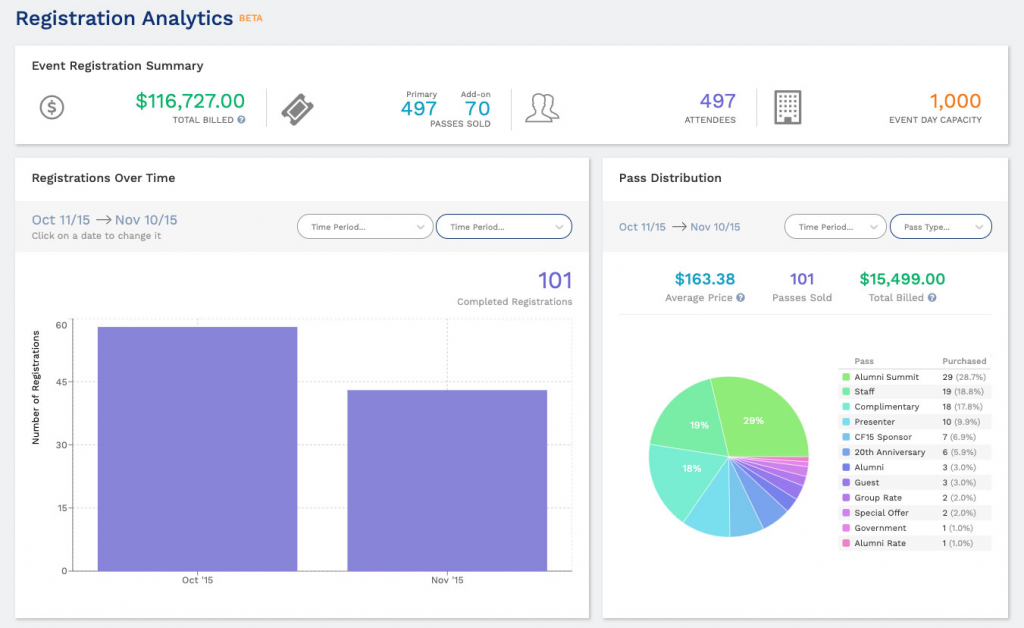The image size is (1024, 628).
Task: Click the $15,499.00 total billed amount
Action: [x=902, y=279]
